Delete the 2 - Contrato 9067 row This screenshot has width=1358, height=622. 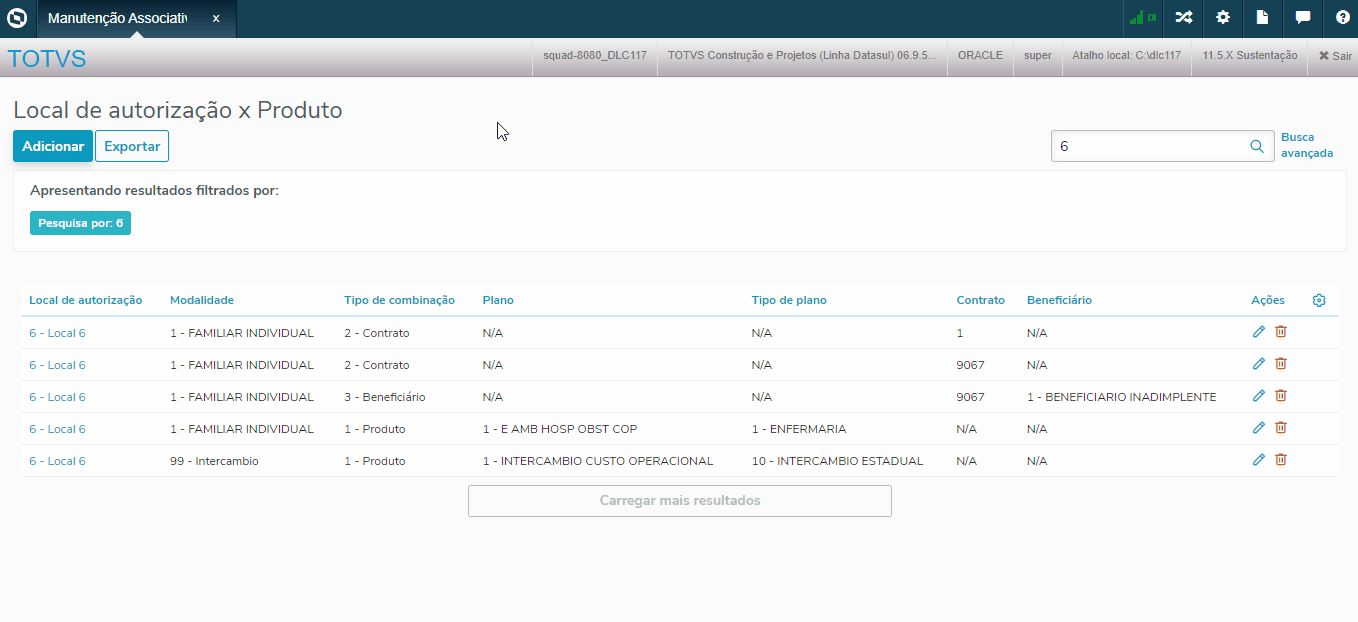(1281, 364)
